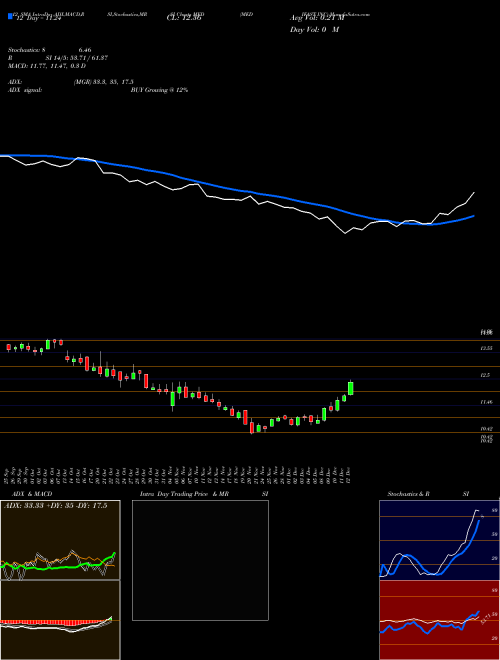Click the BUY Growing @ 12% signal text

point(159,90)
